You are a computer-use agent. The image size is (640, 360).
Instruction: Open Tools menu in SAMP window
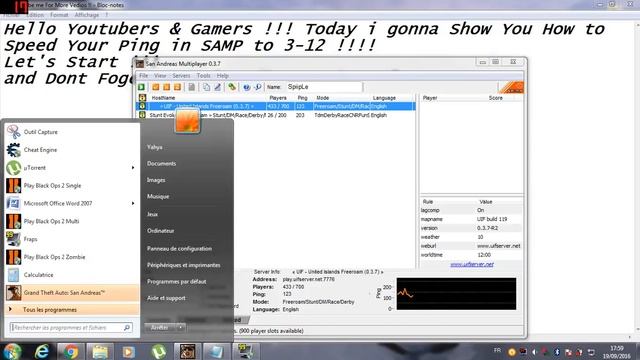[x=203, y=76]
